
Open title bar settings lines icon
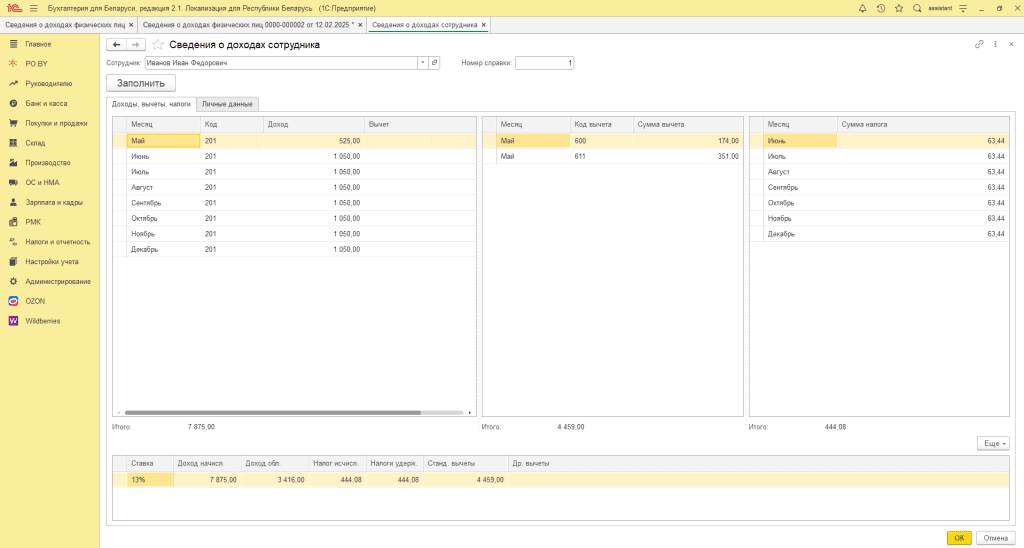(x=963, y=8)
